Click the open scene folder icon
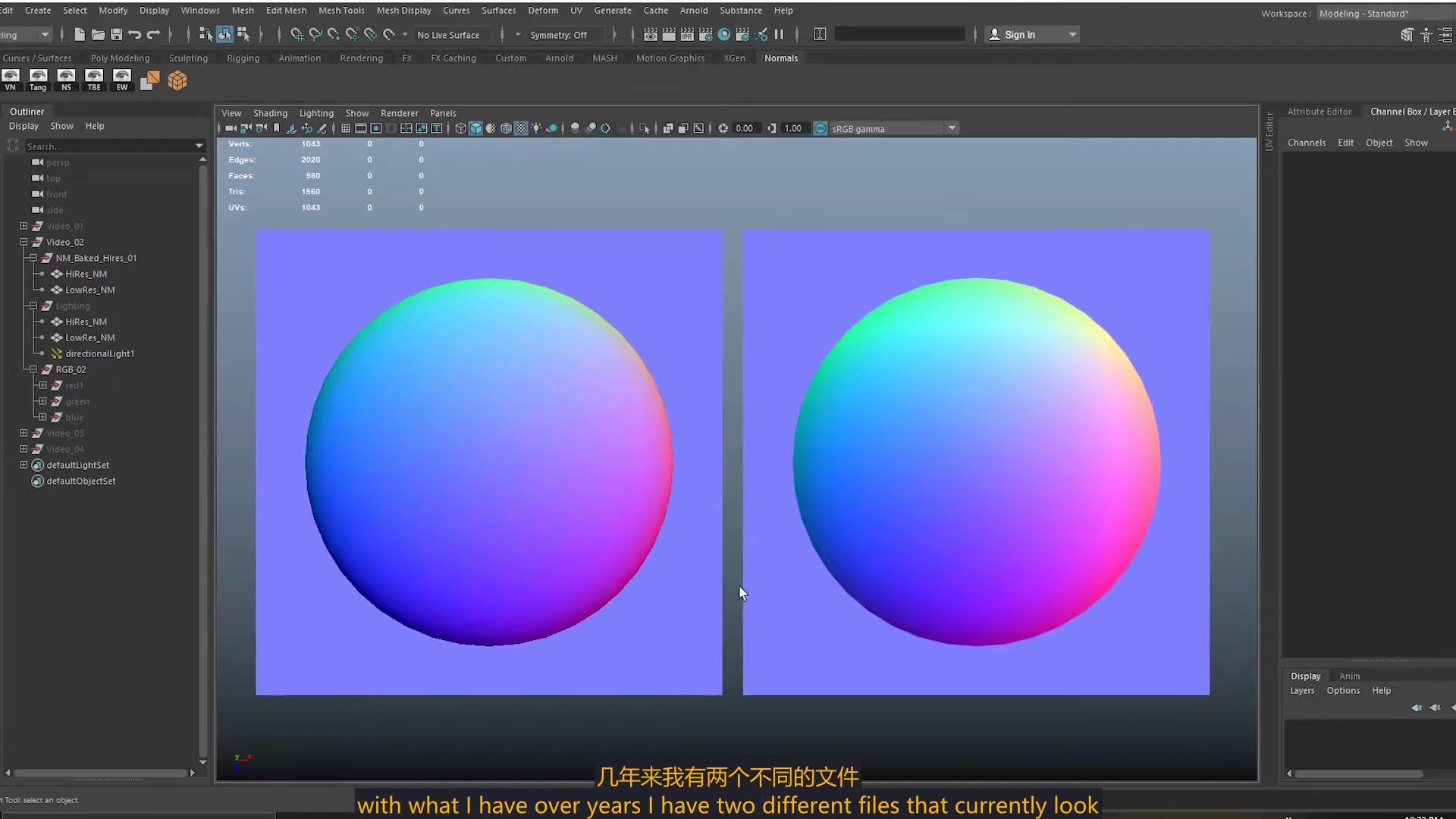This screenshot has width=1456, height=819. (x=98, y=34)
